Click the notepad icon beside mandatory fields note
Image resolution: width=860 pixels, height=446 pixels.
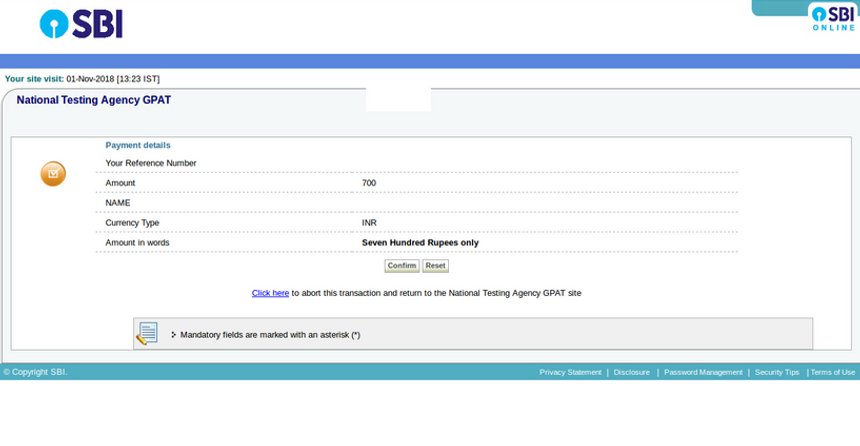click(x=147, y=334)
